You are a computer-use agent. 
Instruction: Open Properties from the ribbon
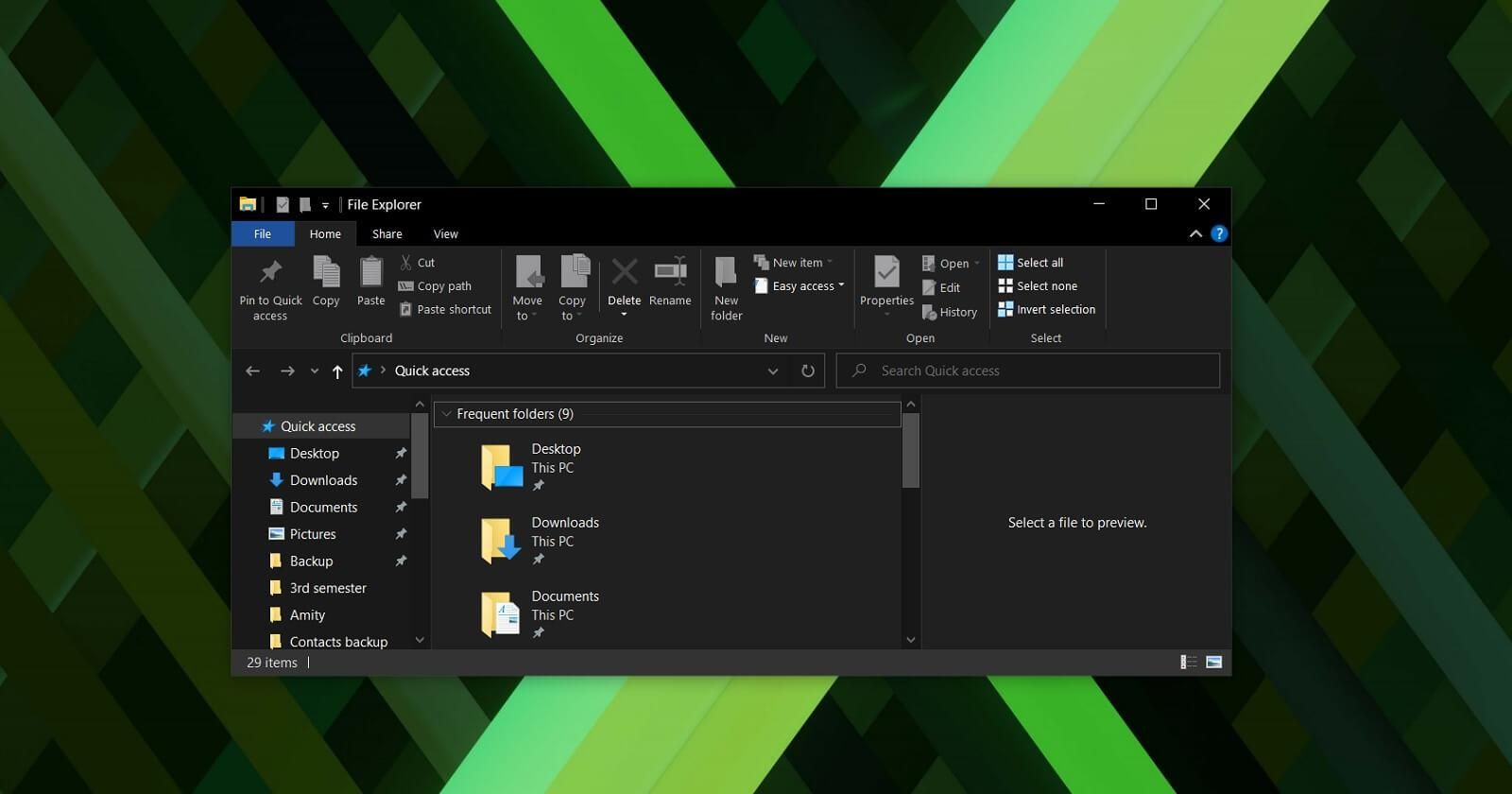(886, 273)
